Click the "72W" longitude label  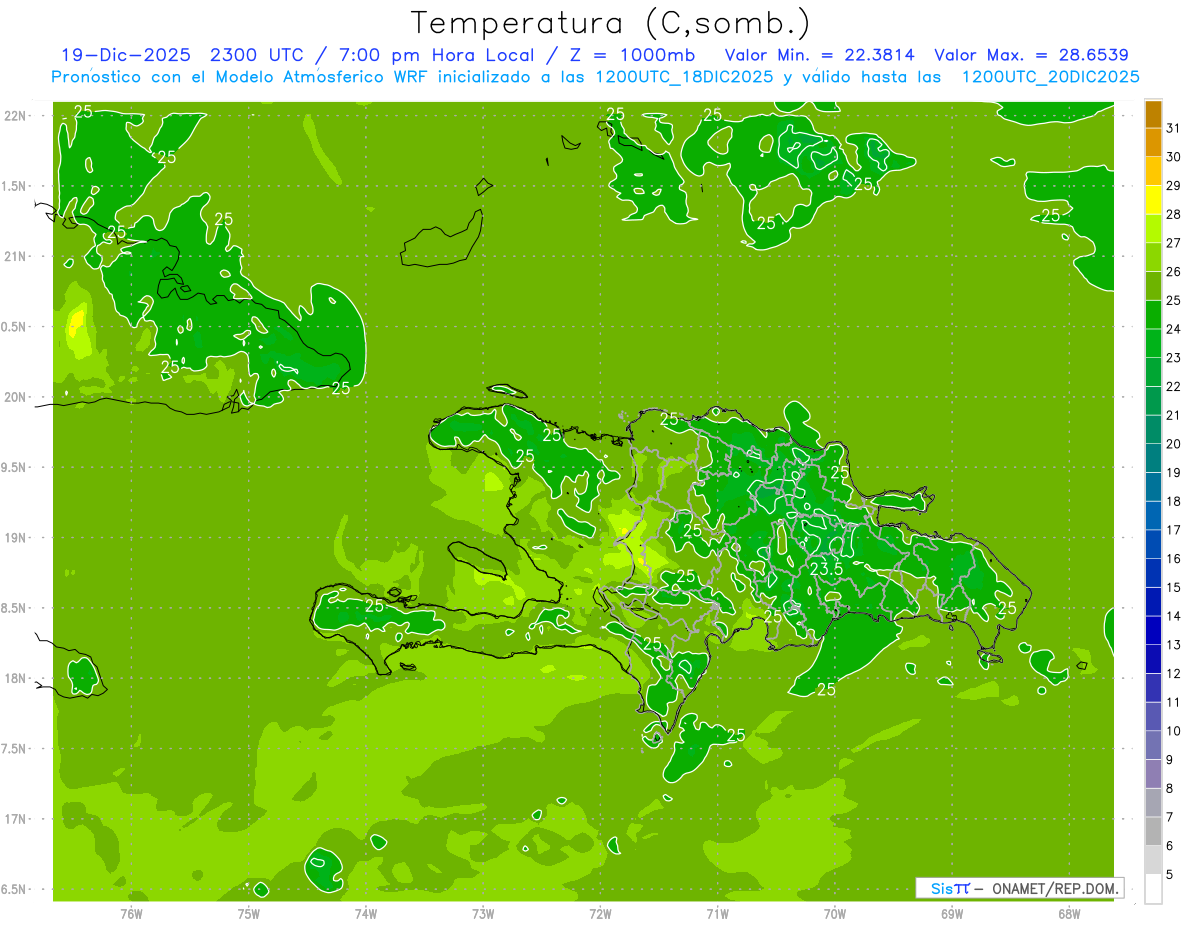600,913
